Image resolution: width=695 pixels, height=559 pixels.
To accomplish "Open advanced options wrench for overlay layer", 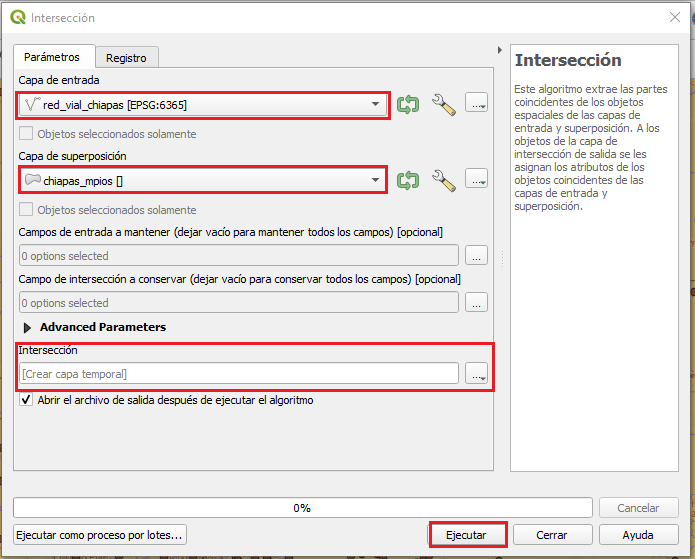I will click(443, 180).
